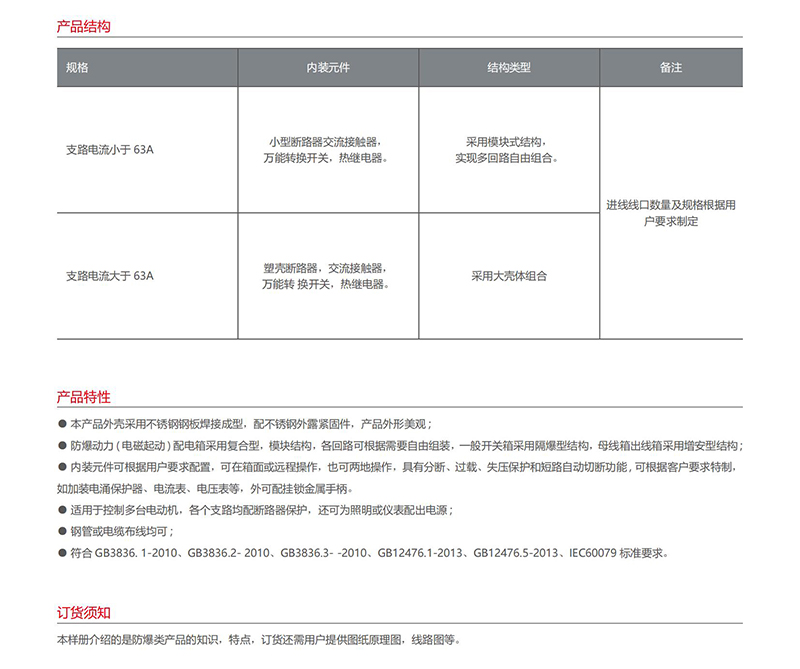Select the 支路电流大于 63A cell
The image size is (800, 669).
pyautogui.click(x=110, y=276)
